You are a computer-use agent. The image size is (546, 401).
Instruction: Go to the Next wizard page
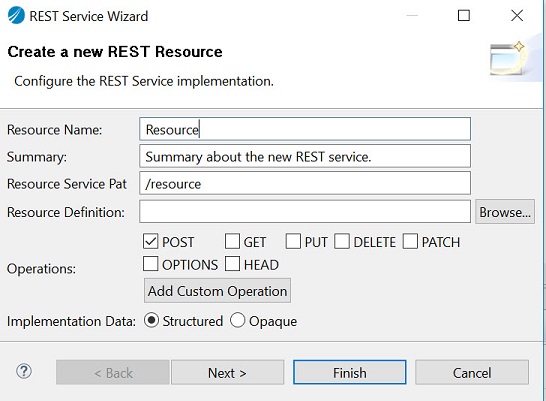[227, 372]
